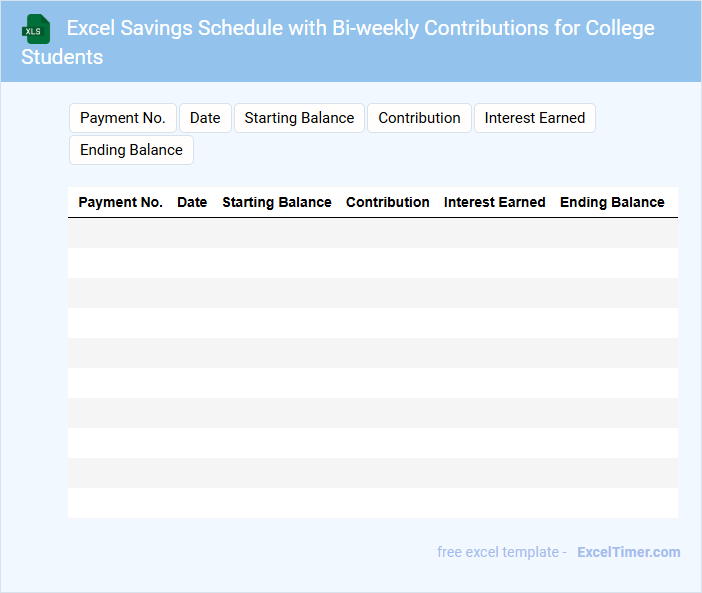Choose the Interest Earned tag button

(x=535, y=118)
